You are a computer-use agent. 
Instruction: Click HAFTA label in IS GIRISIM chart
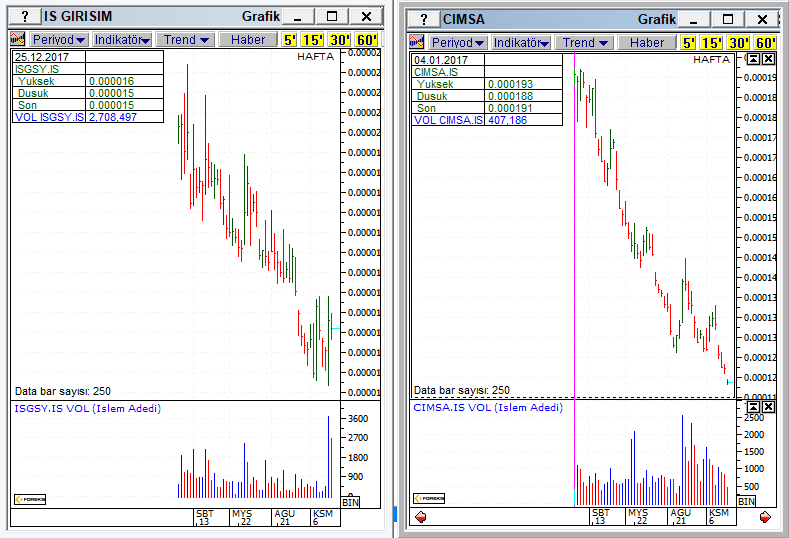tap(315, 56)
